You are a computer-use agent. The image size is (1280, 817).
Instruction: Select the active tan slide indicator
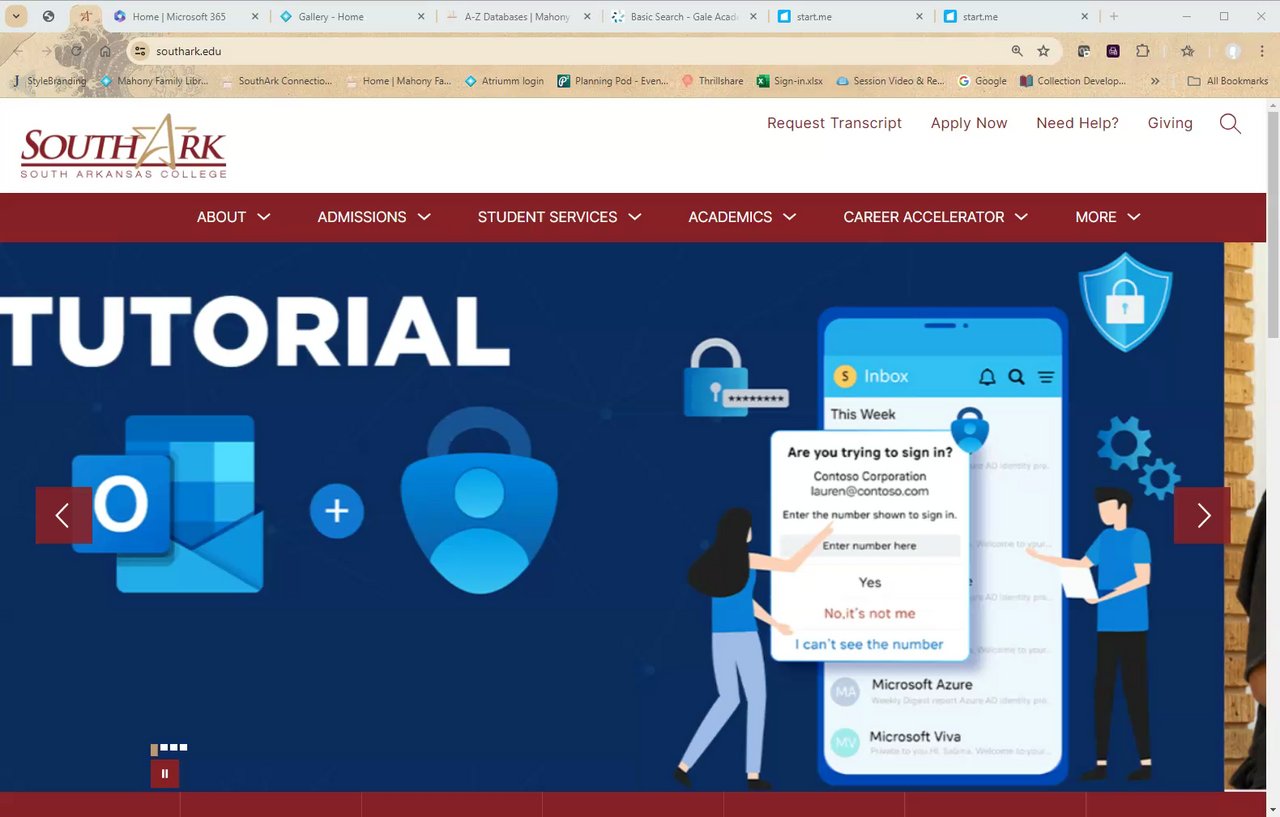coord(154,749)
